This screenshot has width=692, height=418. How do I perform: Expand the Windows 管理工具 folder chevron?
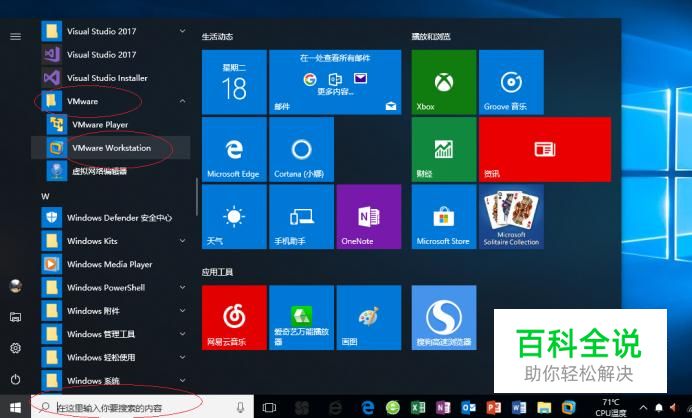(x=182, y=334)
